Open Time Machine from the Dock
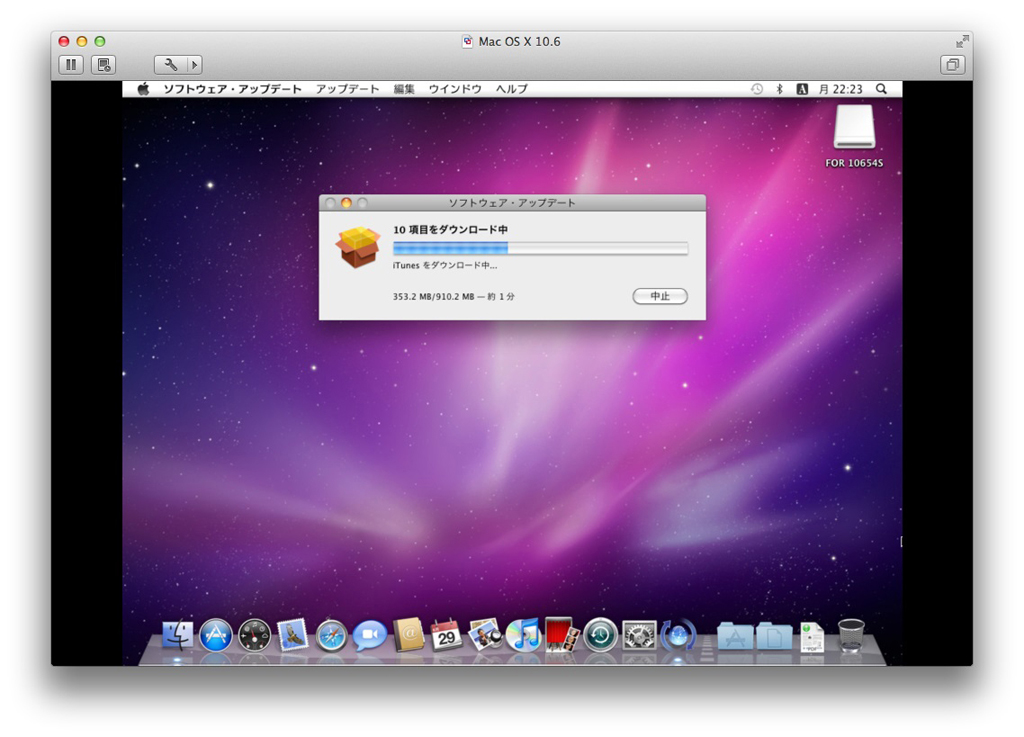The height and width of the screenshot is (737, 1024). tap(600, 635)
